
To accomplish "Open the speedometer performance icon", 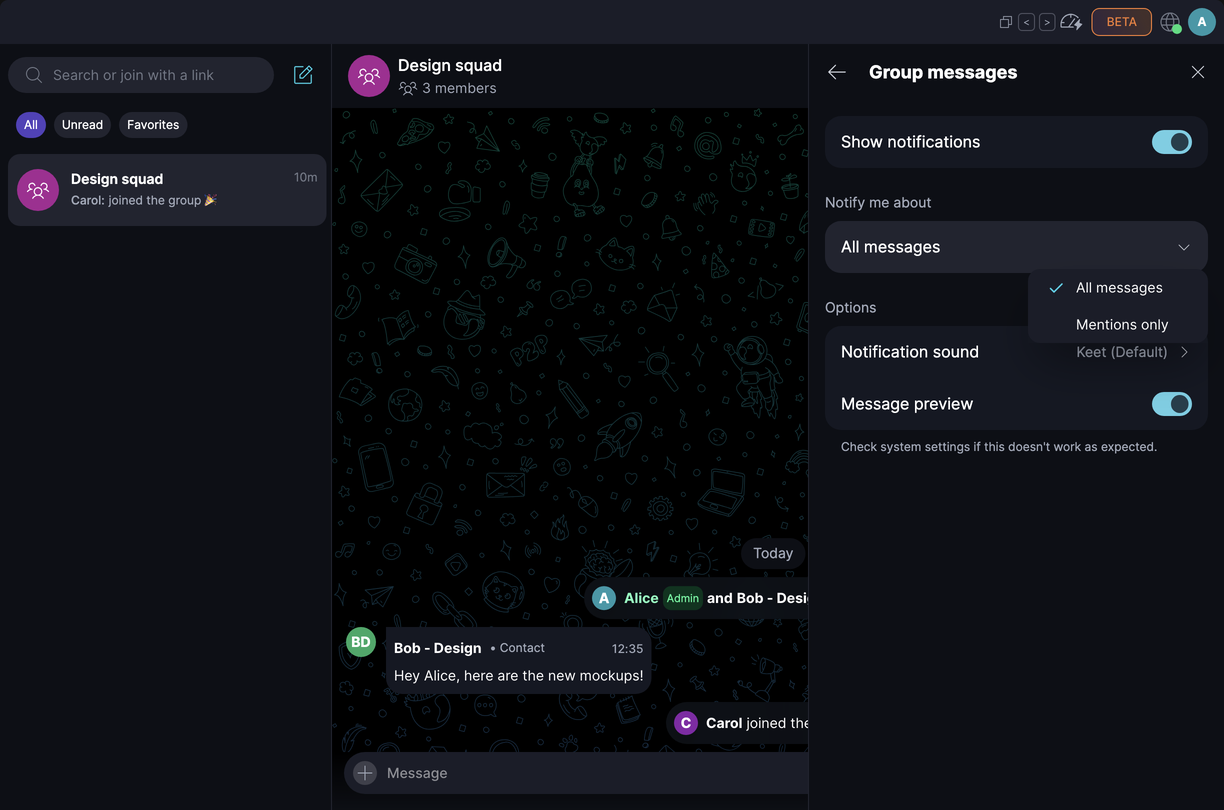I will click(x=1071, y=22).
